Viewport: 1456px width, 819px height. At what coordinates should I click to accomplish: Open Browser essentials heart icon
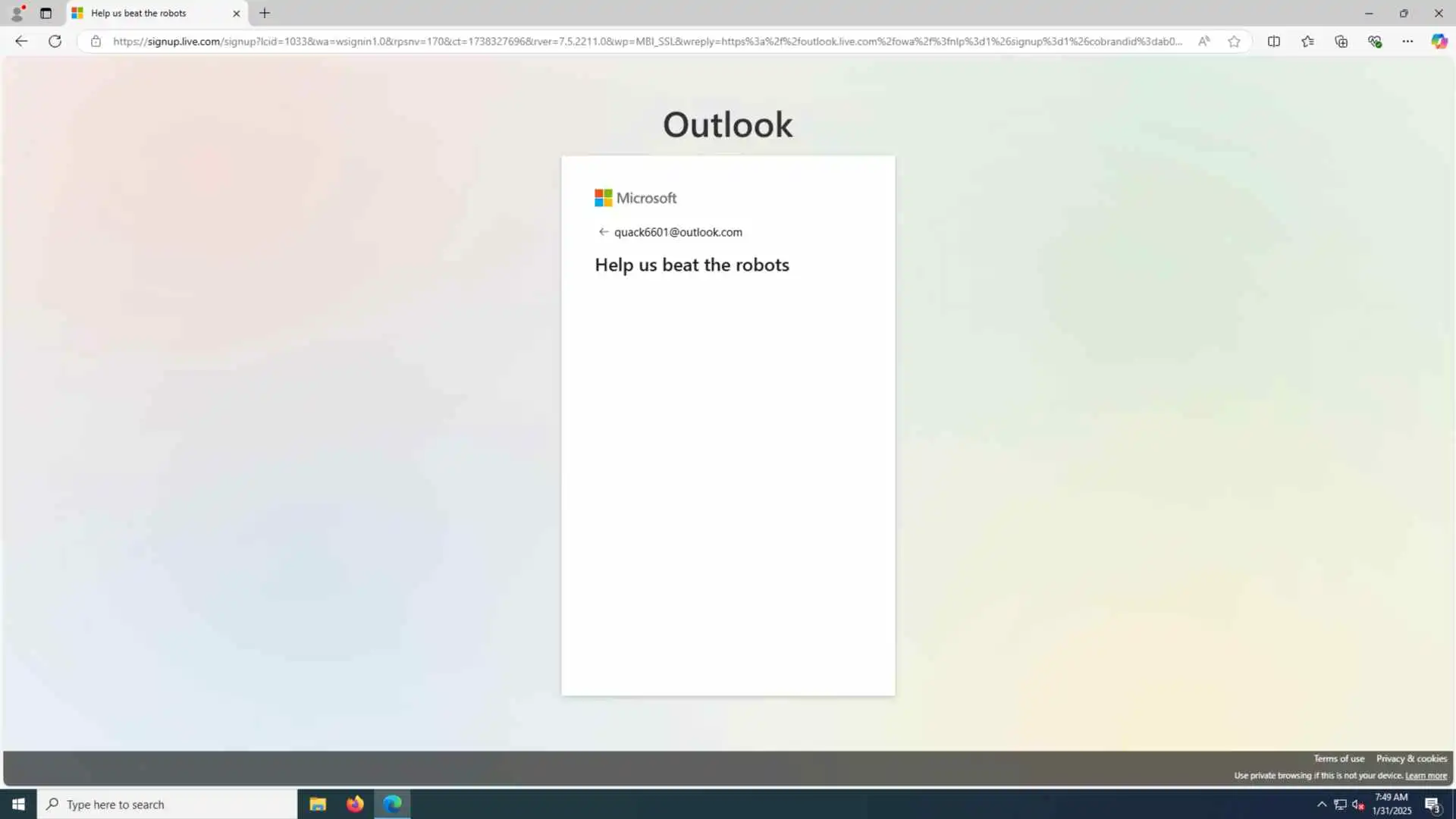[1374, 42]
